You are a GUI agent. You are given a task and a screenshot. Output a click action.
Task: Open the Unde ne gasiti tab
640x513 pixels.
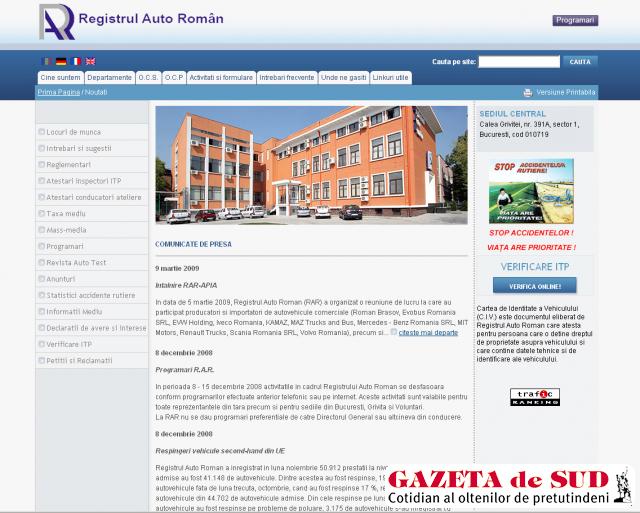point(344,78)
